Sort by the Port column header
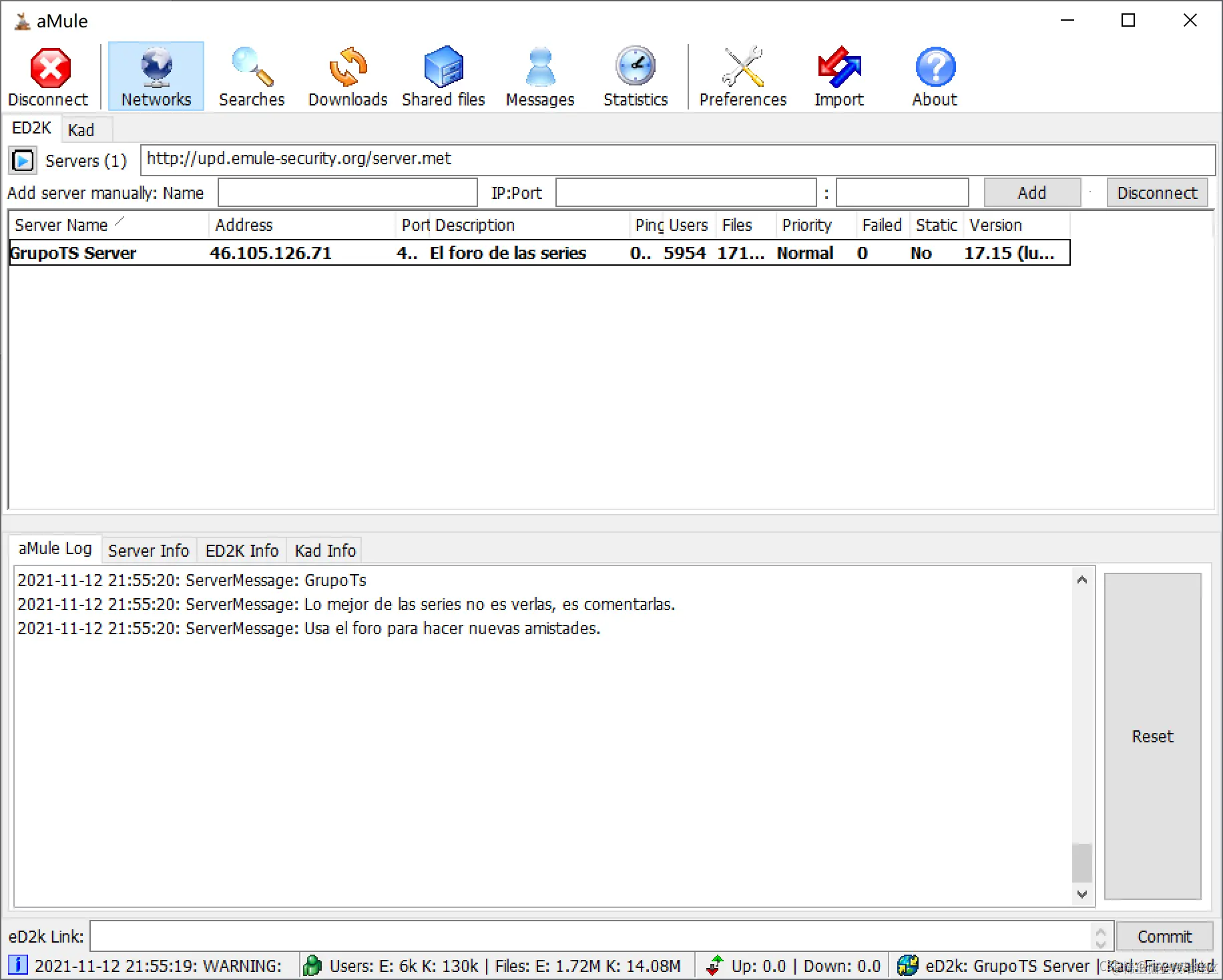This screenshot has width=1223, height=980. coord(413,226)
